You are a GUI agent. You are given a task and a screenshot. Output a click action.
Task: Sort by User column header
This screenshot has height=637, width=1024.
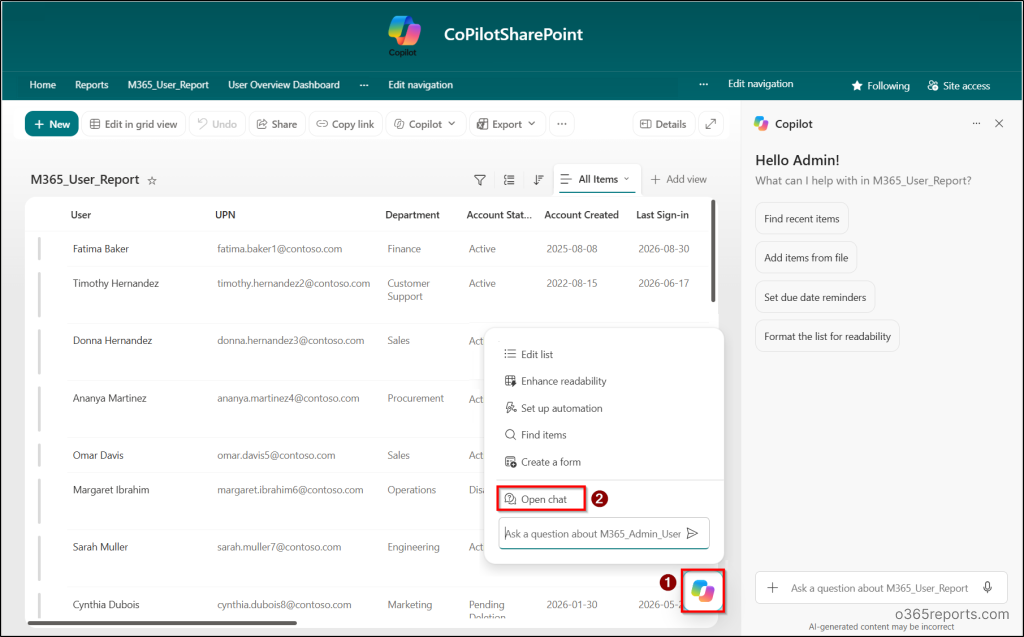(x=80, y=215)
